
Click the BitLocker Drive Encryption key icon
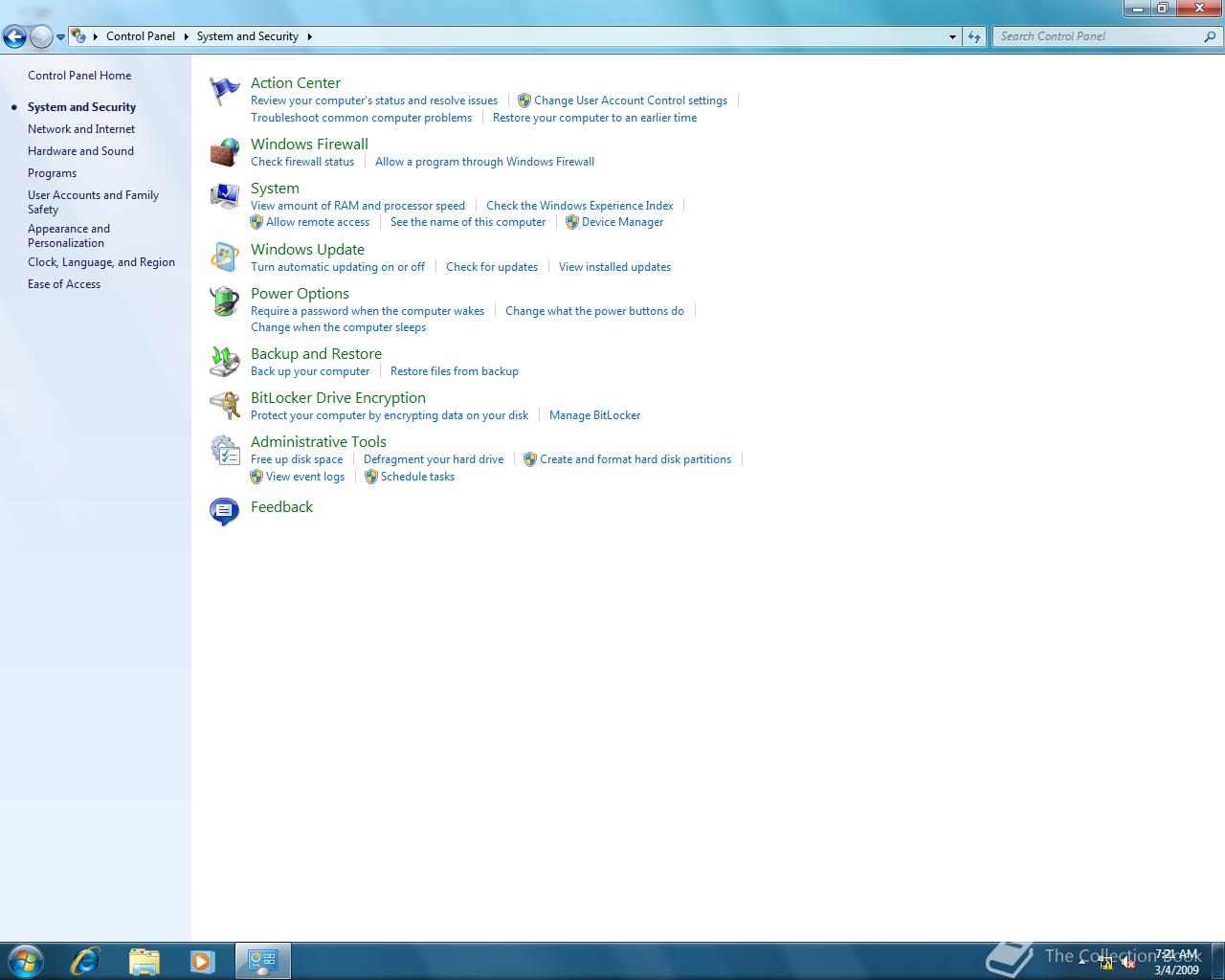pos(224,406)
